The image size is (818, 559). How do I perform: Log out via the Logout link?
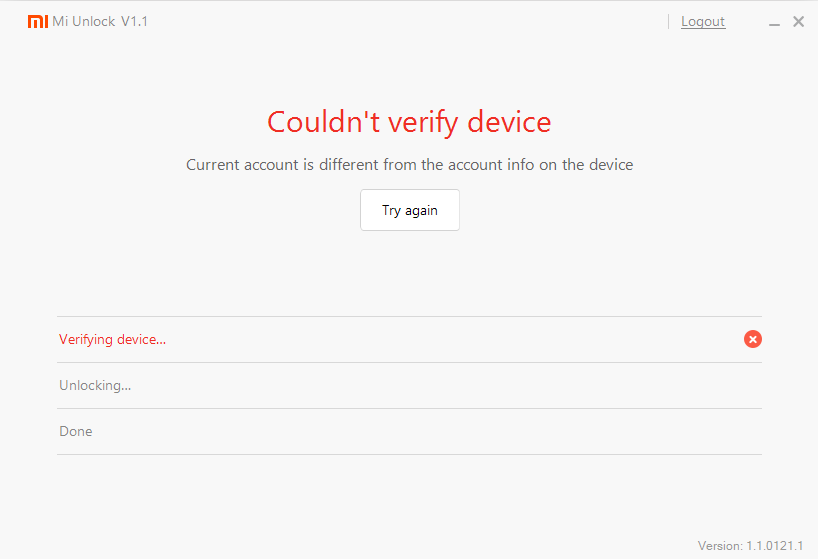click(703, 21)
